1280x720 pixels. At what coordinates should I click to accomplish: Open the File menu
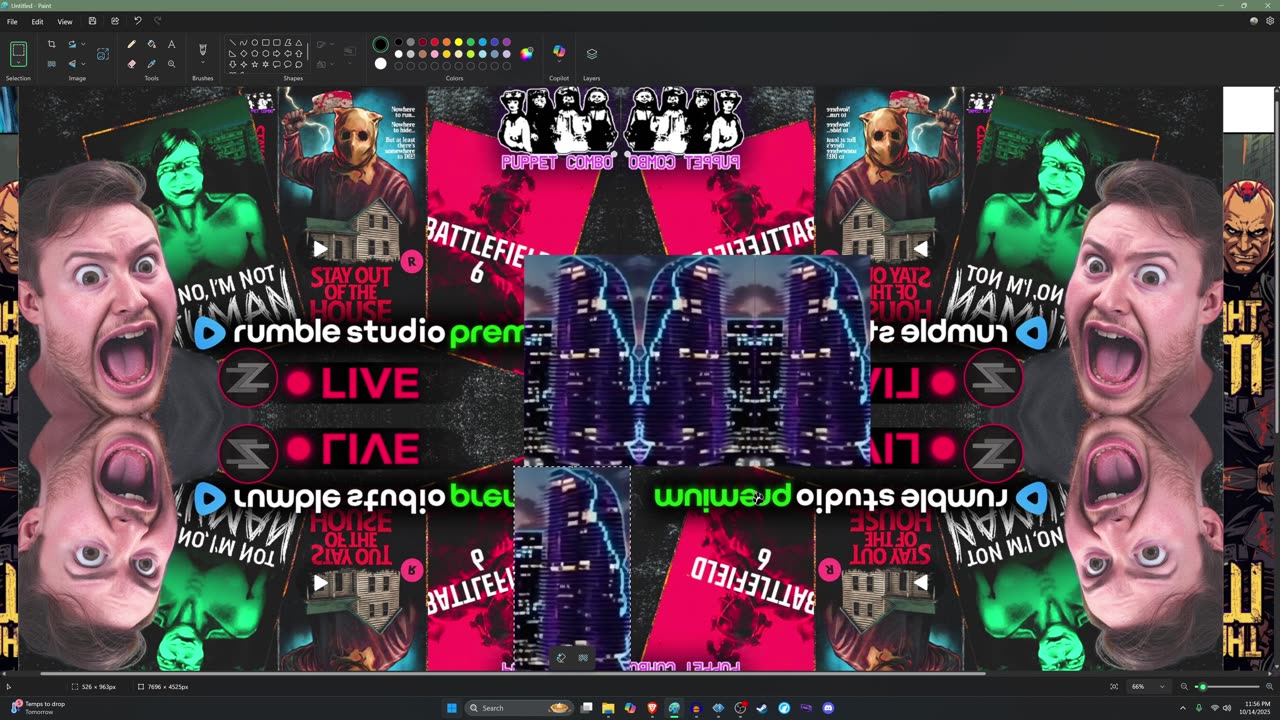click(x=12, y=21)
